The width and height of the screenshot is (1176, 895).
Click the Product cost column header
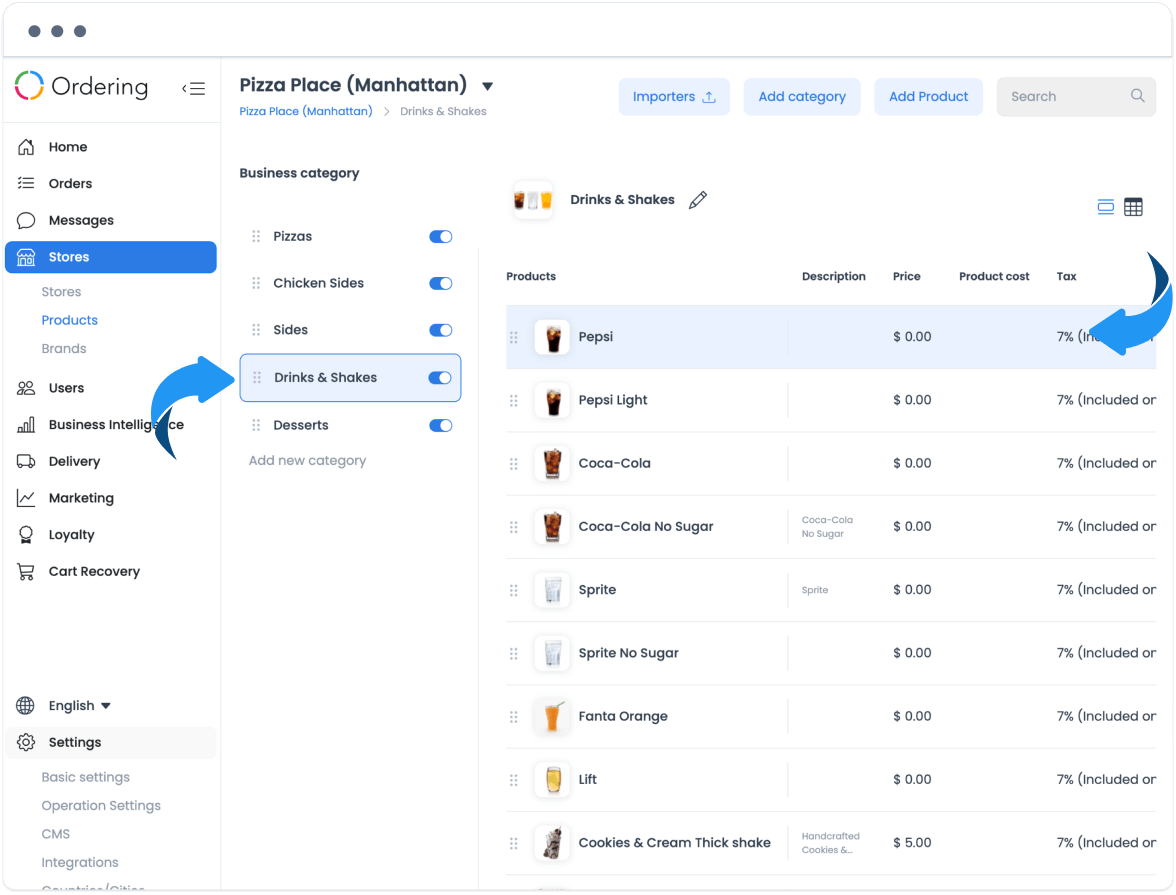(994, 276)
